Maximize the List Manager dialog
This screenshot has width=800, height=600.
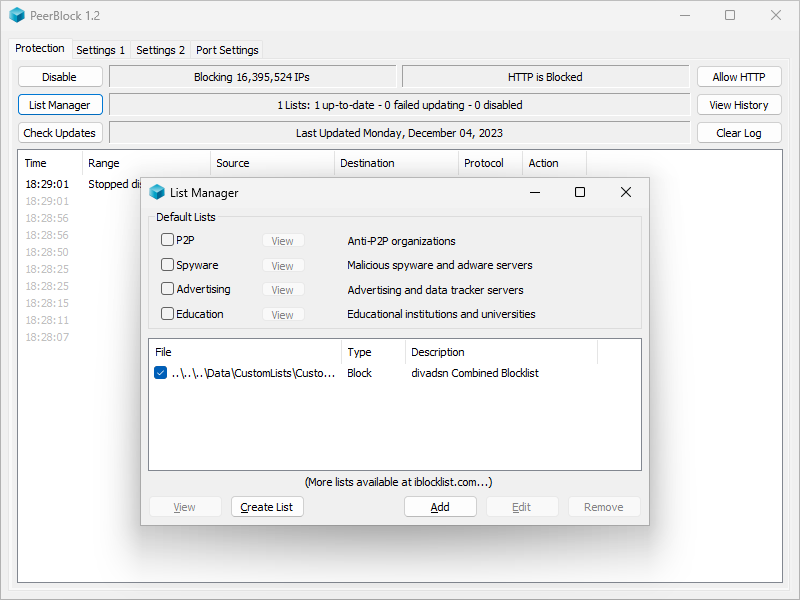tap(579, 192)
